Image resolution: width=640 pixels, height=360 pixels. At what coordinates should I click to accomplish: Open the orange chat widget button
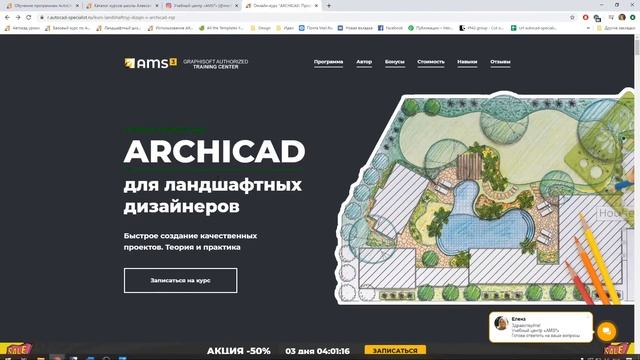[607, 331]
